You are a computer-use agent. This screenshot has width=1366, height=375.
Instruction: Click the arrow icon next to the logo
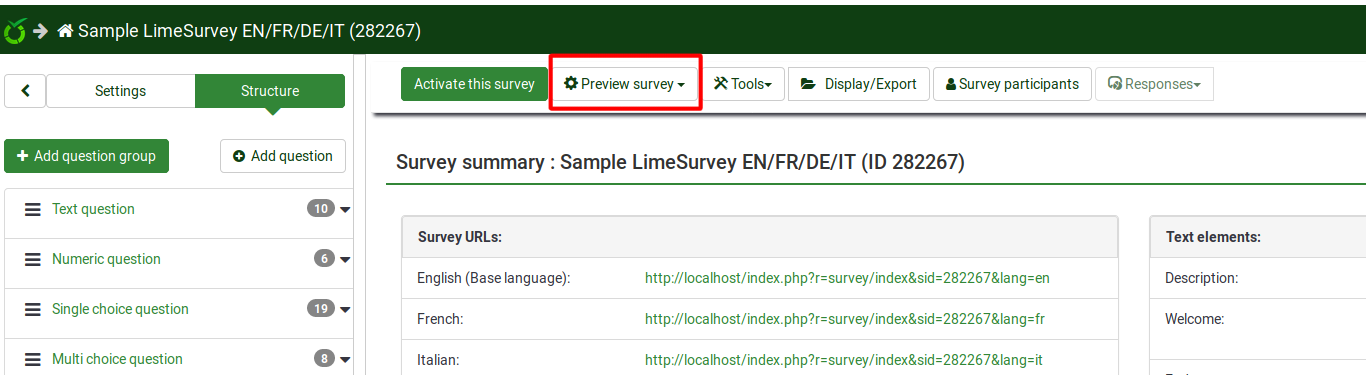coord(41,31)
